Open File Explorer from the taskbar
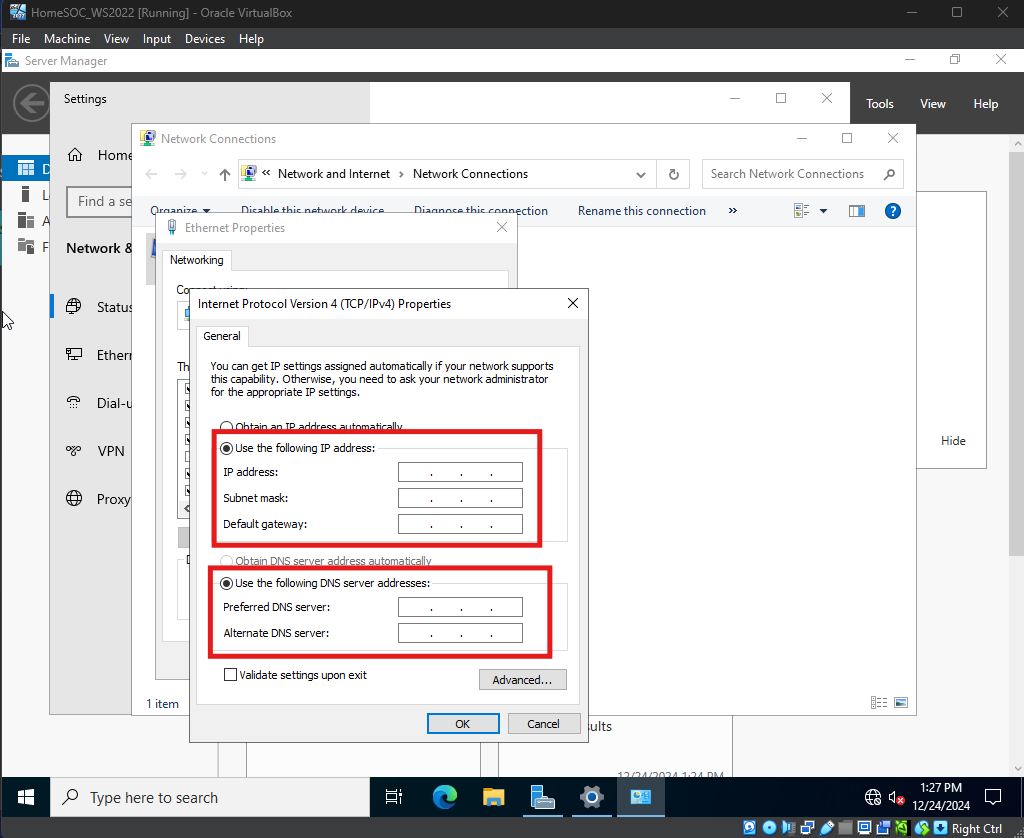 point(494,797)
